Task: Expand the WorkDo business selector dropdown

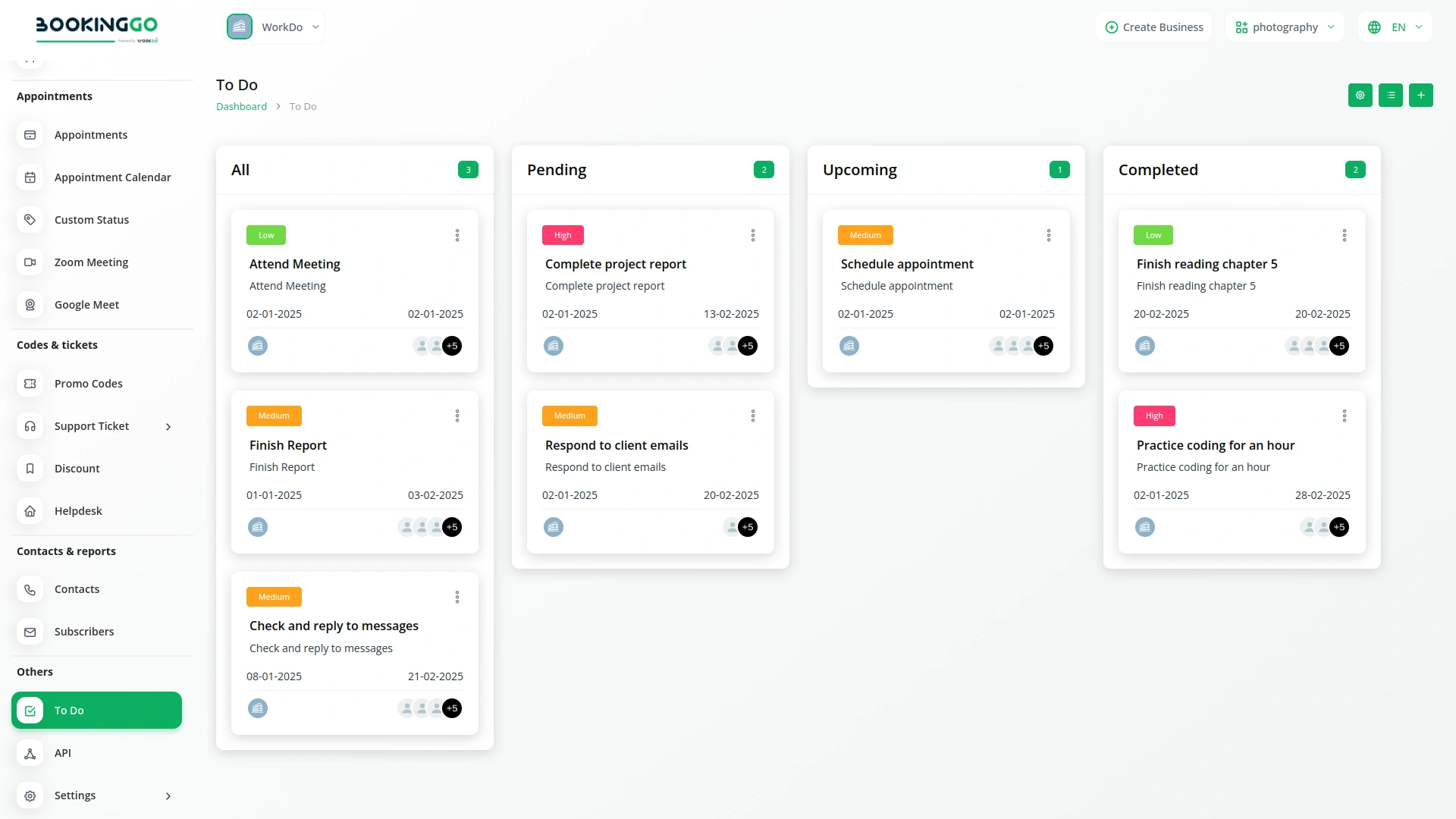Action: pos(275,27)
